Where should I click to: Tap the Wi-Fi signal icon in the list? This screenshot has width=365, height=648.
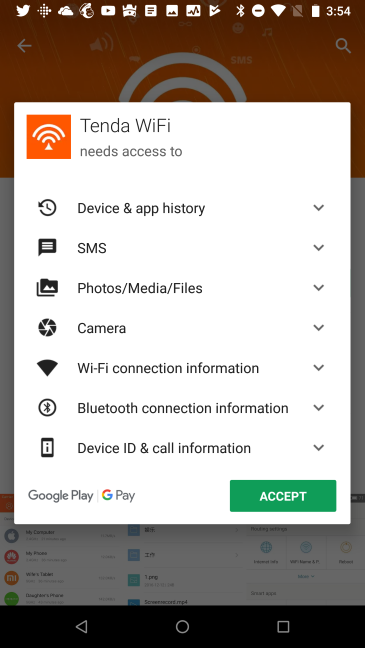coord(47,368)
